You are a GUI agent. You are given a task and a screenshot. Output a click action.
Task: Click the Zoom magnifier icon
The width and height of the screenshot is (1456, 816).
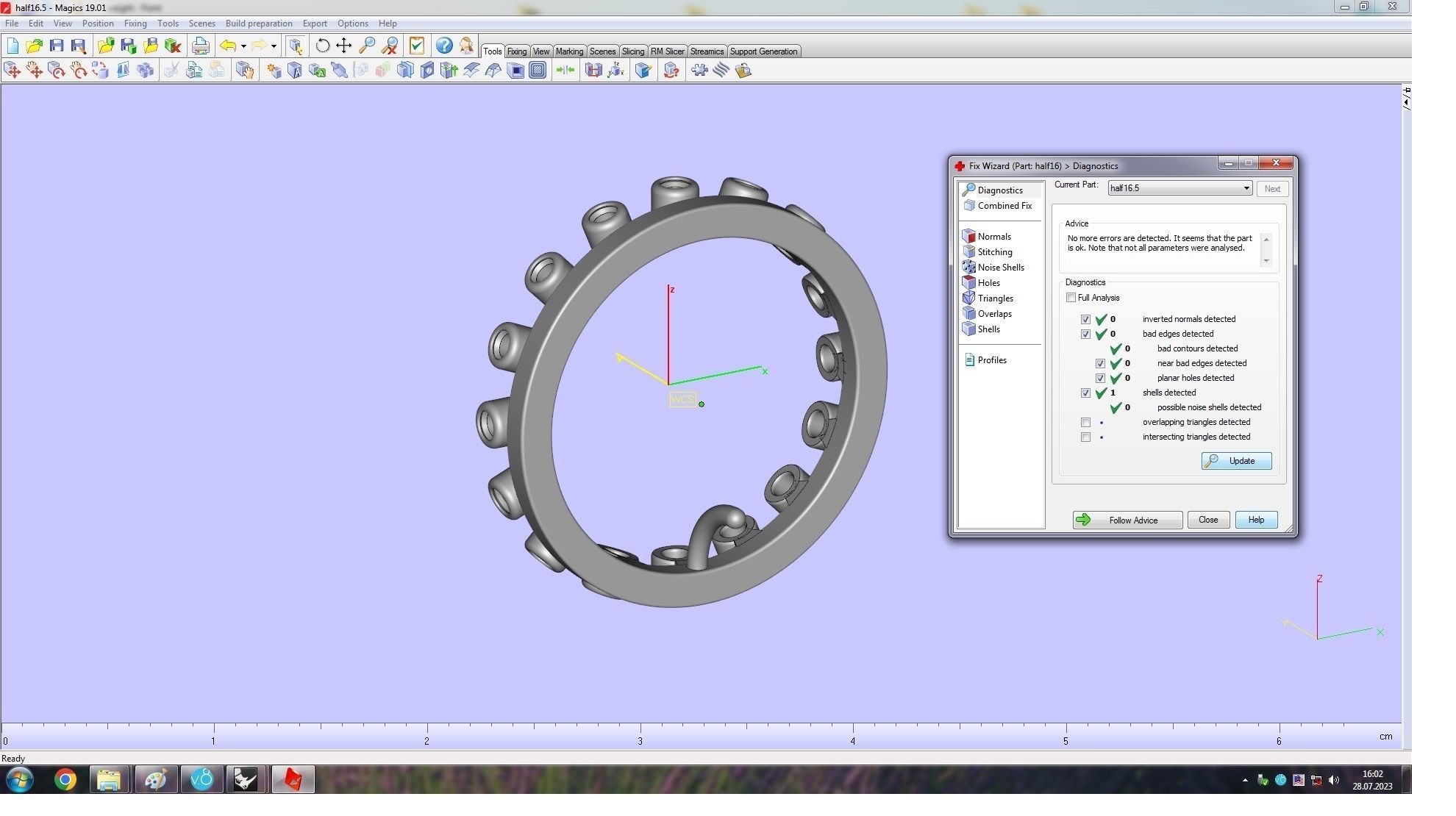pos(366,46)
